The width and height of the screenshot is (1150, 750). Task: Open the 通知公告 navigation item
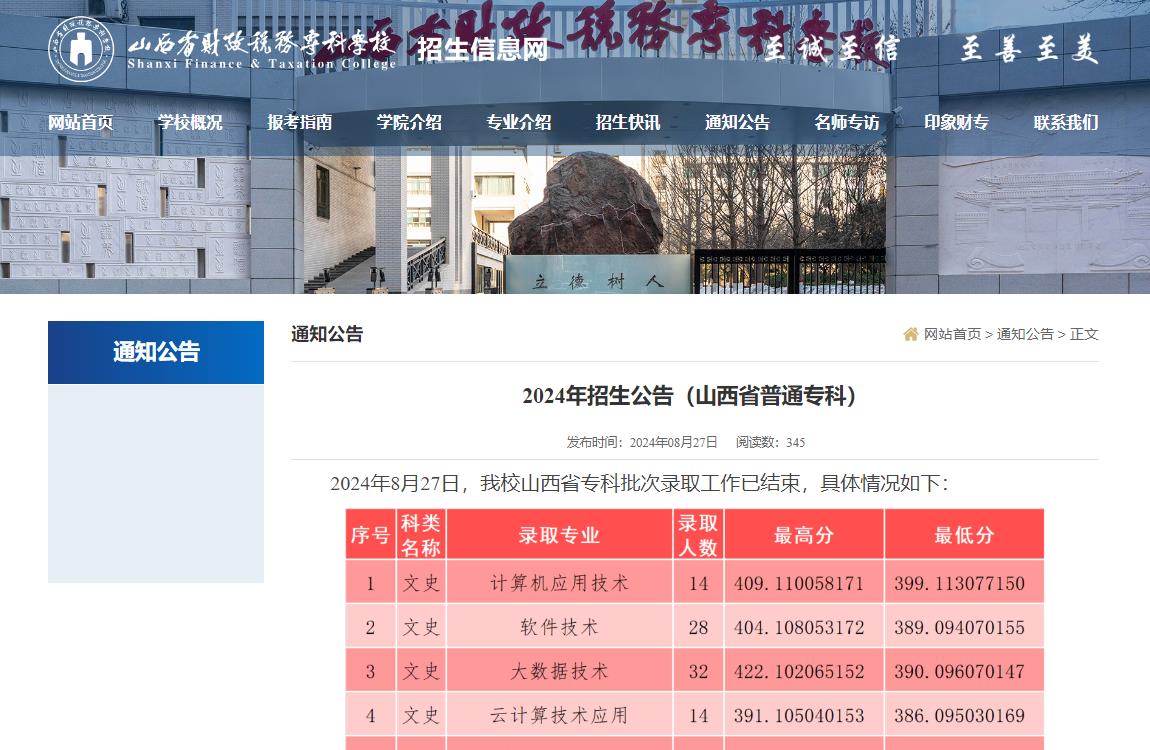pos(737,122)
